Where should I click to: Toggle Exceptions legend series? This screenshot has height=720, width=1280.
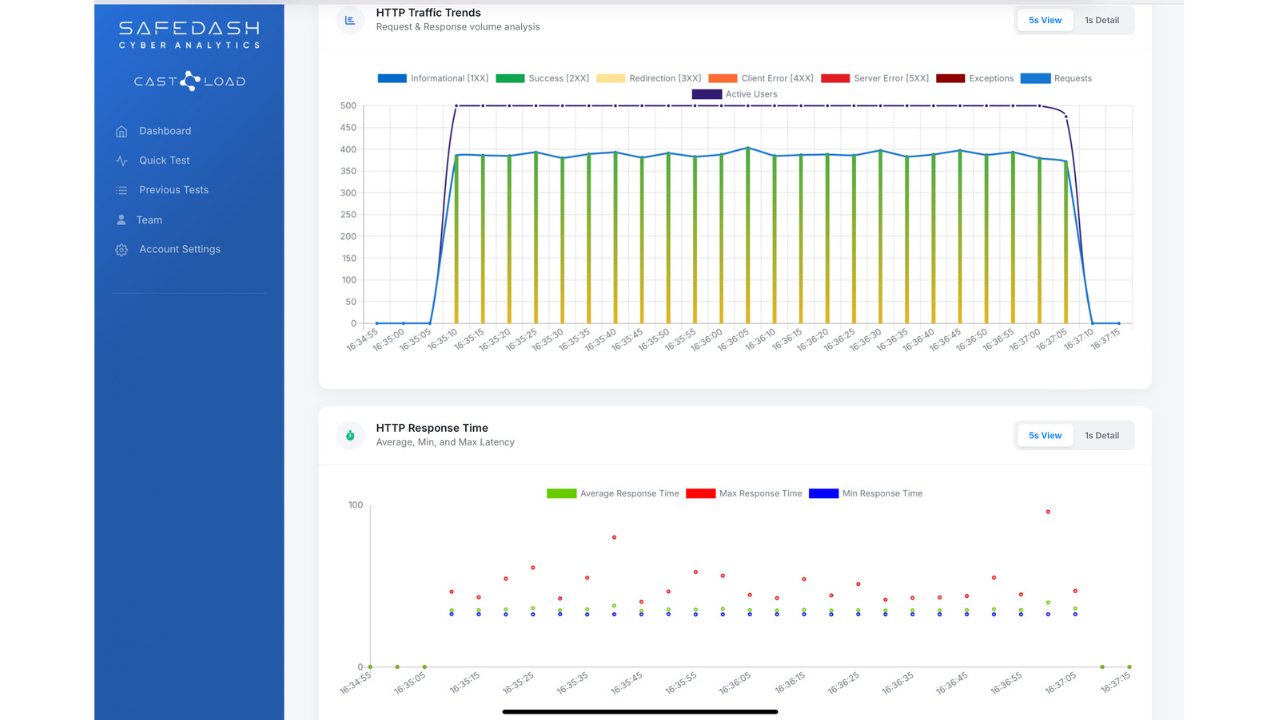click(x=975, y=78)
